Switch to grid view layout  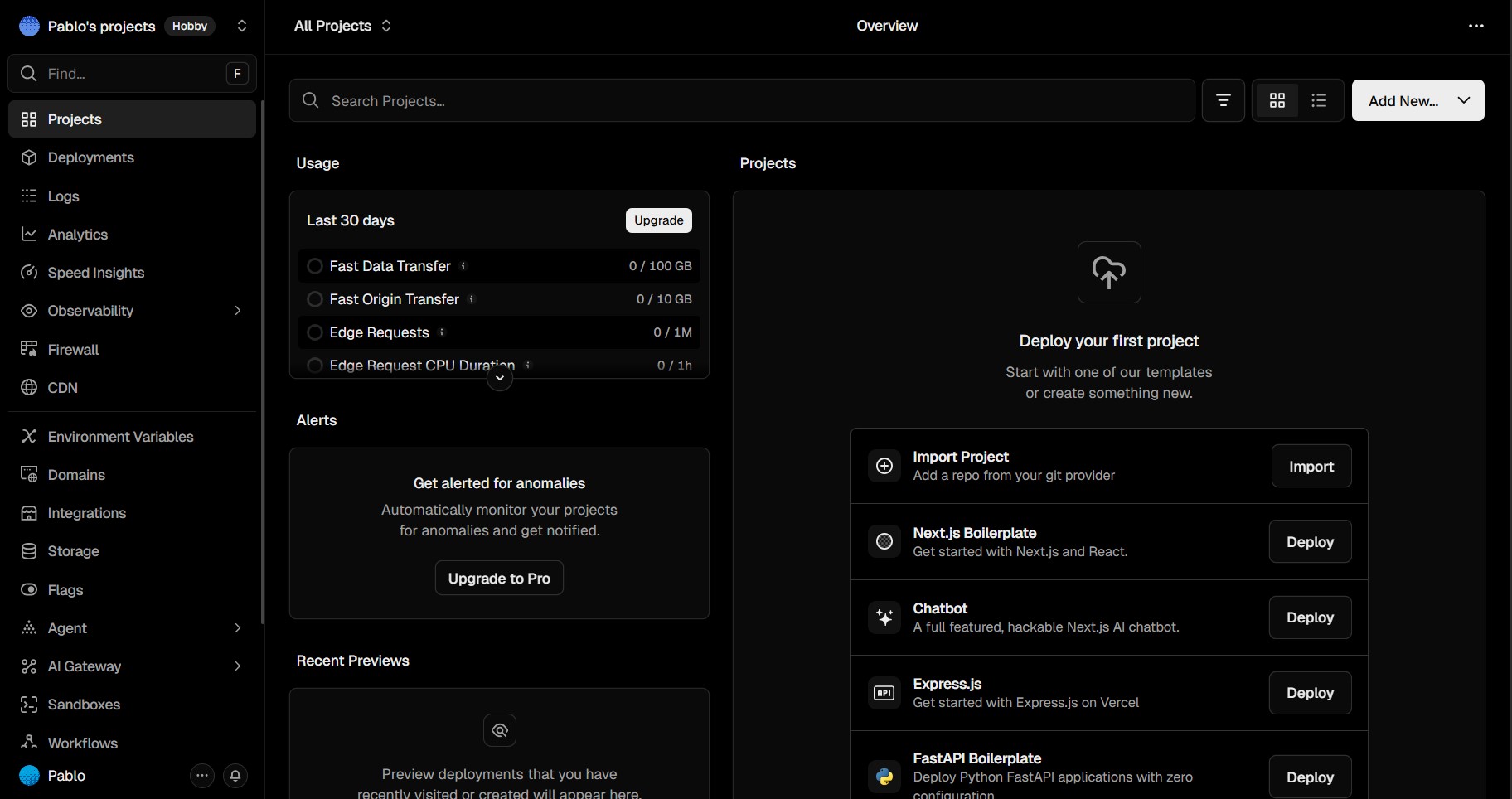point(1277,100)
